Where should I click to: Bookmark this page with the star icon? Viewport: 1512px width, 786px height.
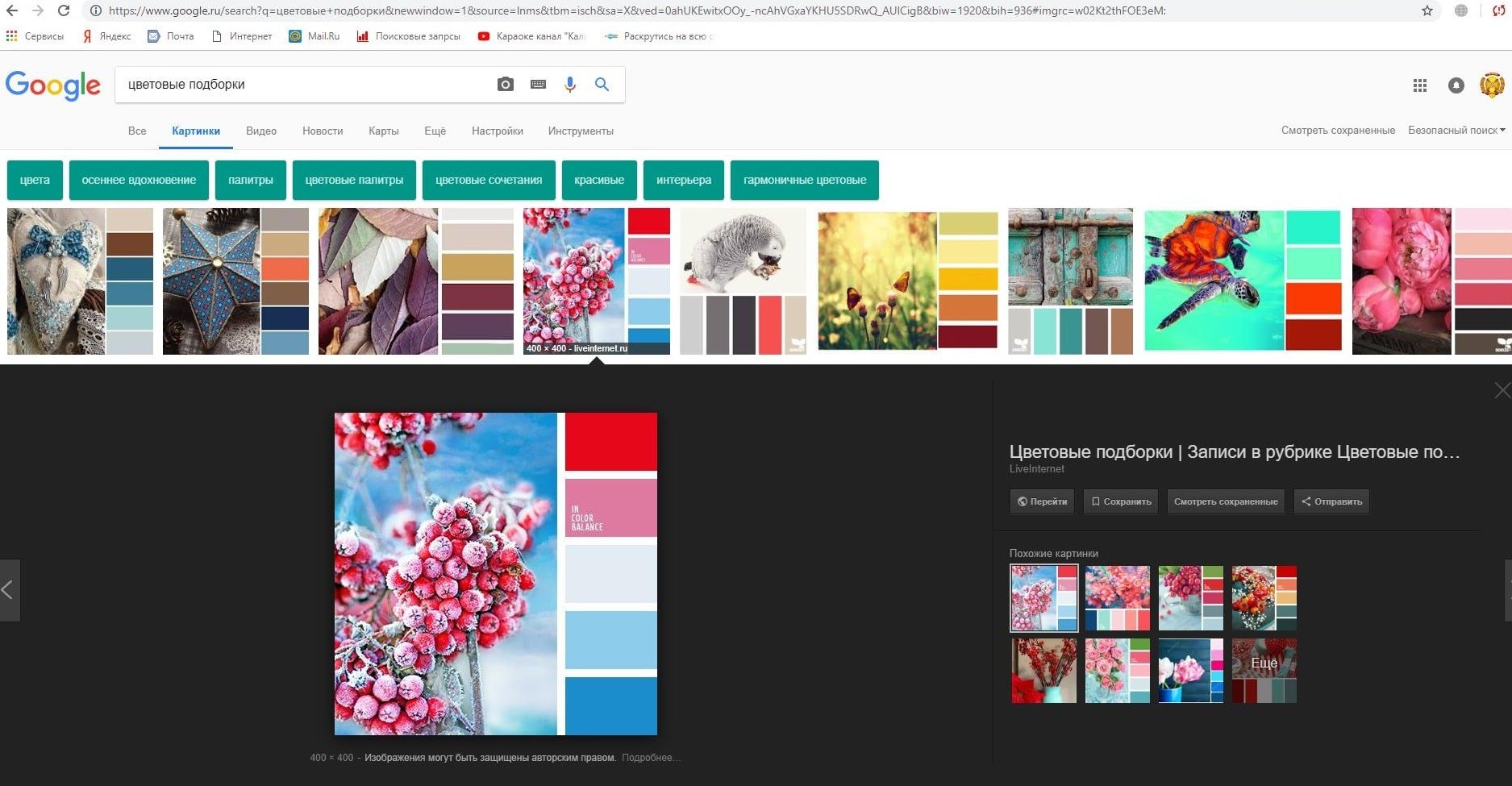1427,11
